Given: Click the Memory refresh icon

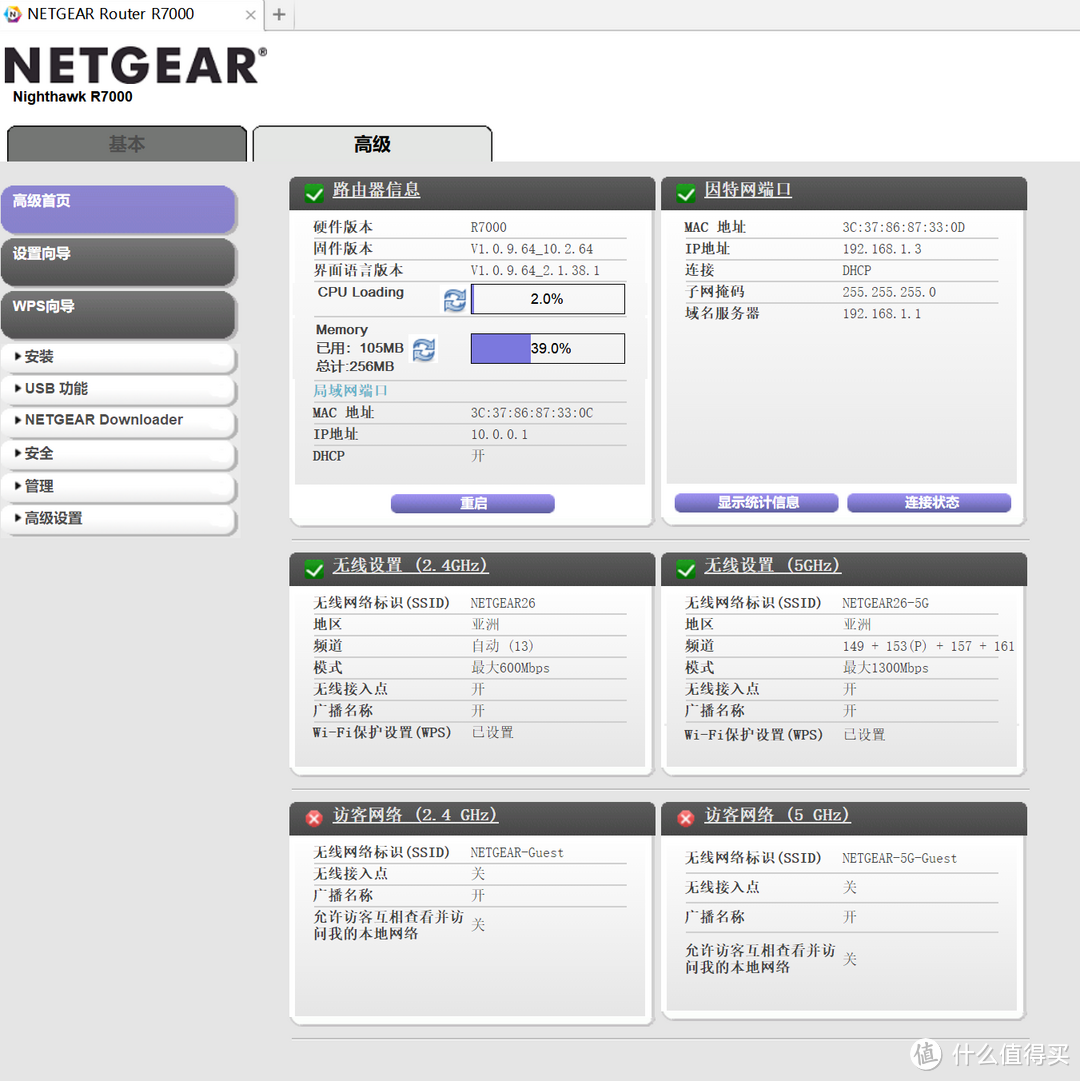Looking at the screenshot, I should click(x=424, y=350).
